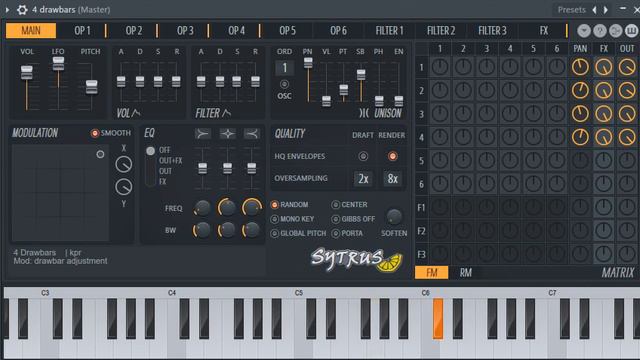Click matrix row 3 OUT knob
Screen dimensions: 640x360
[627, 114]
